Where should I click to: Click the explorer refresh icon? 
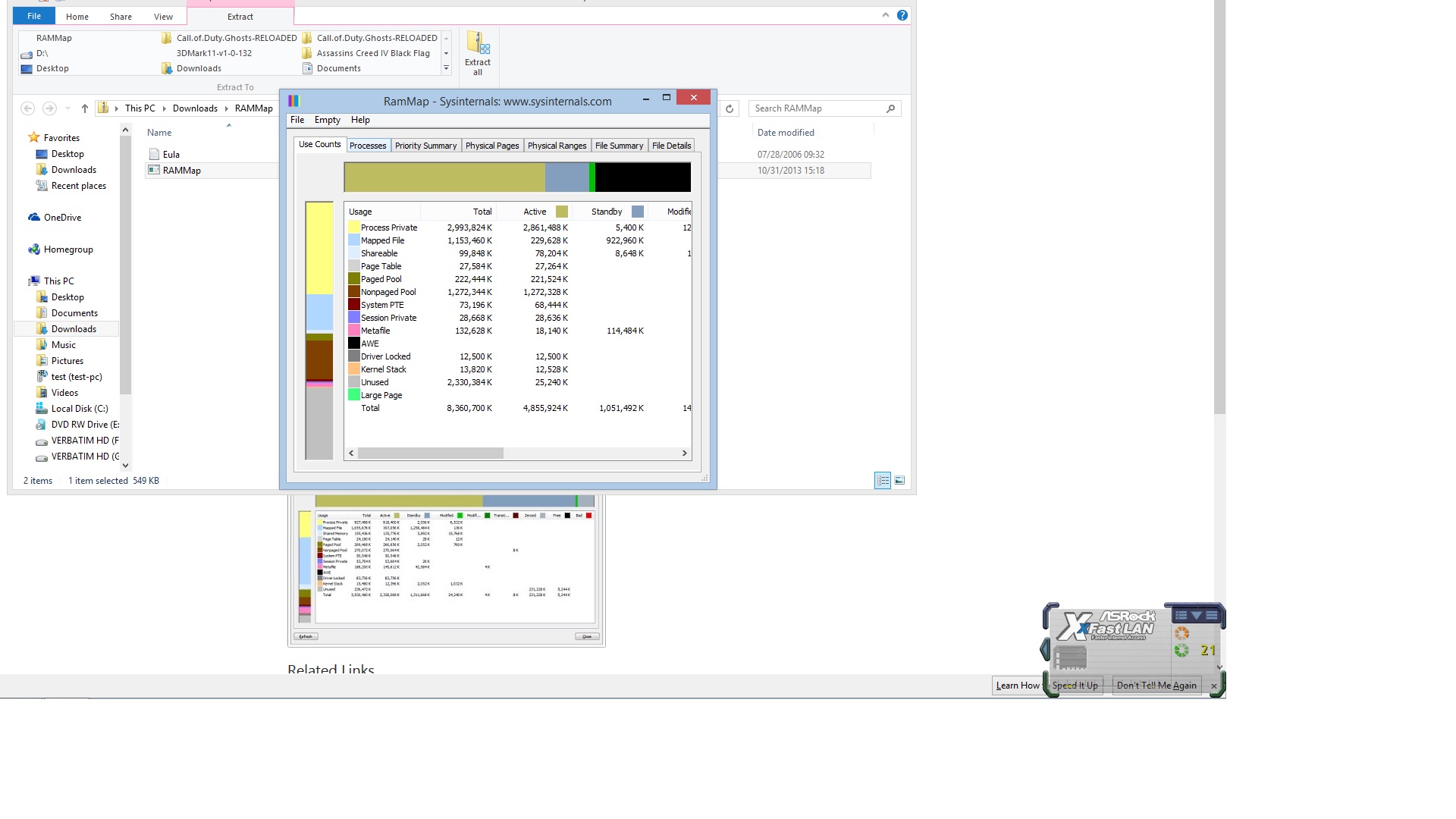(x=730, y=108)
